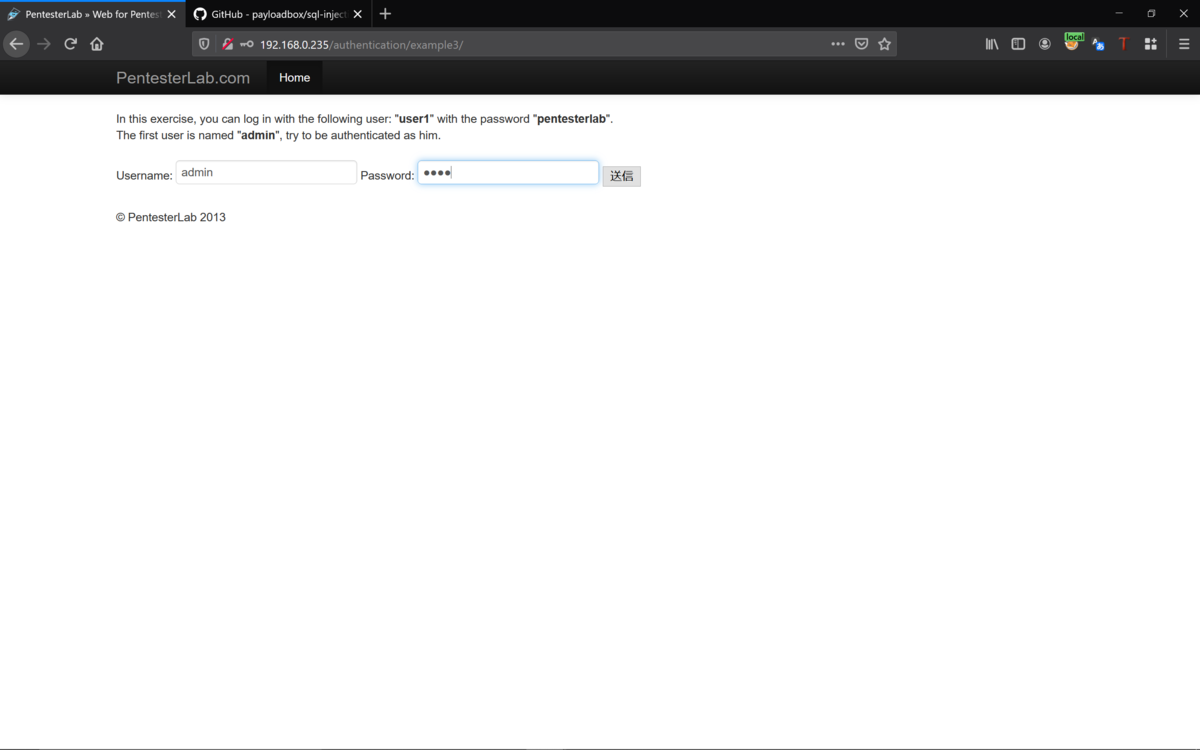Close the PentesterLab tab
Screen dimensions: 1200x750
171,14
